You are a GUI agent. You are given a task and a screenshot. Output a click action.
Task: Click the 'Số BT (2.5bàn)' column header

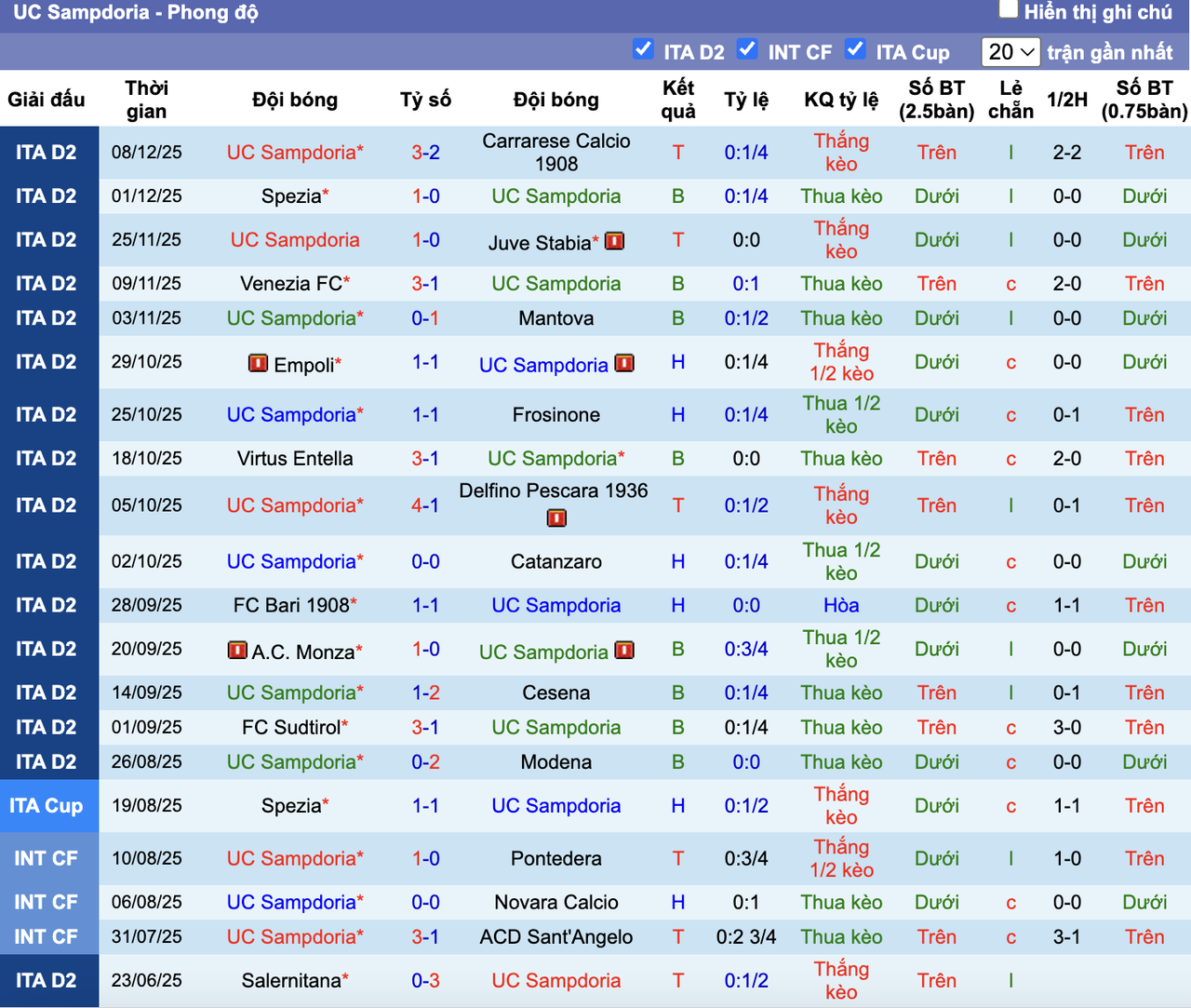pyautogui.click(x=936, y=100)
